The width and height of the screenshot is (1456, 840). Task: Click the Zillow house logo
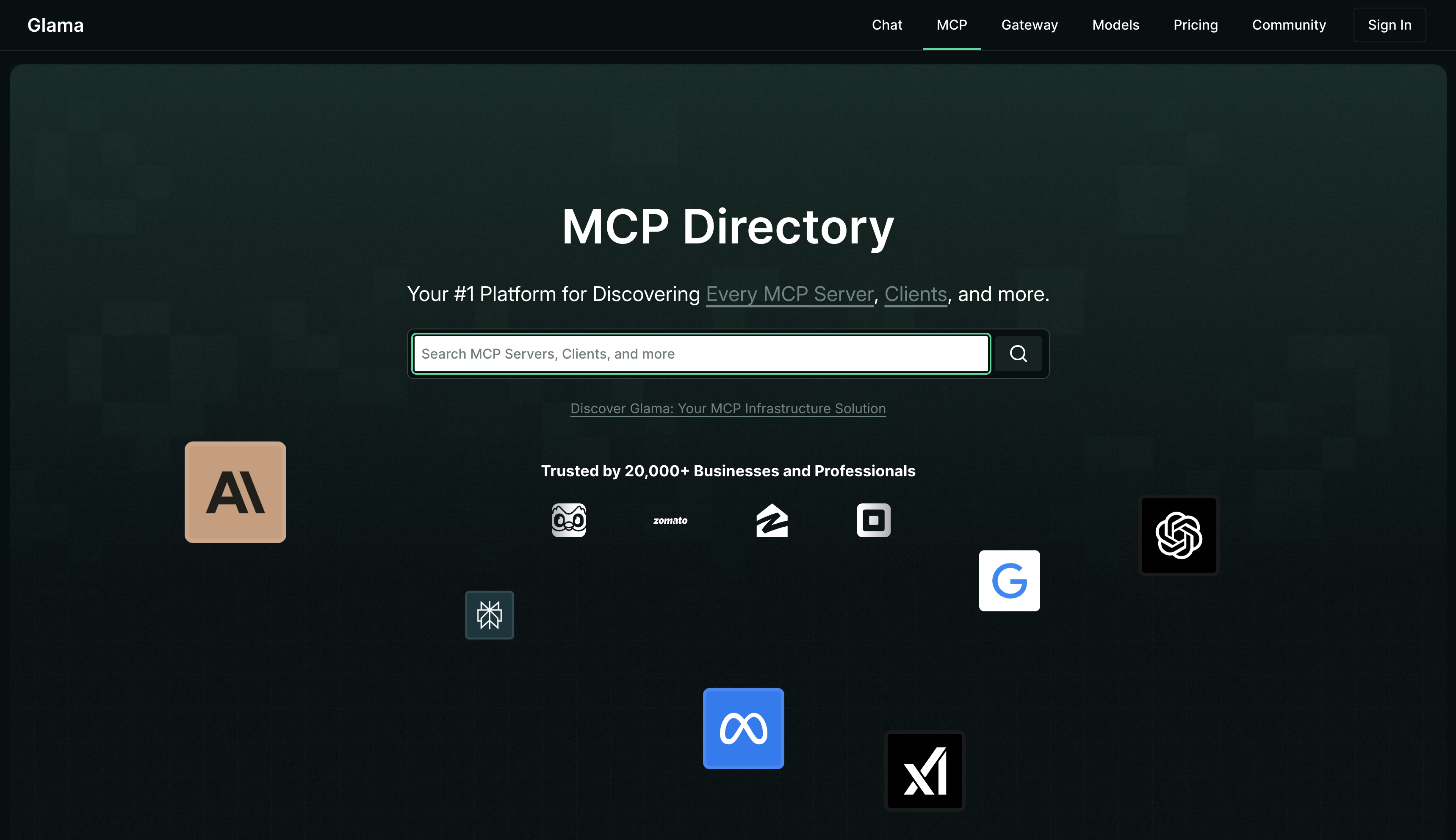[x=772, y=520]
